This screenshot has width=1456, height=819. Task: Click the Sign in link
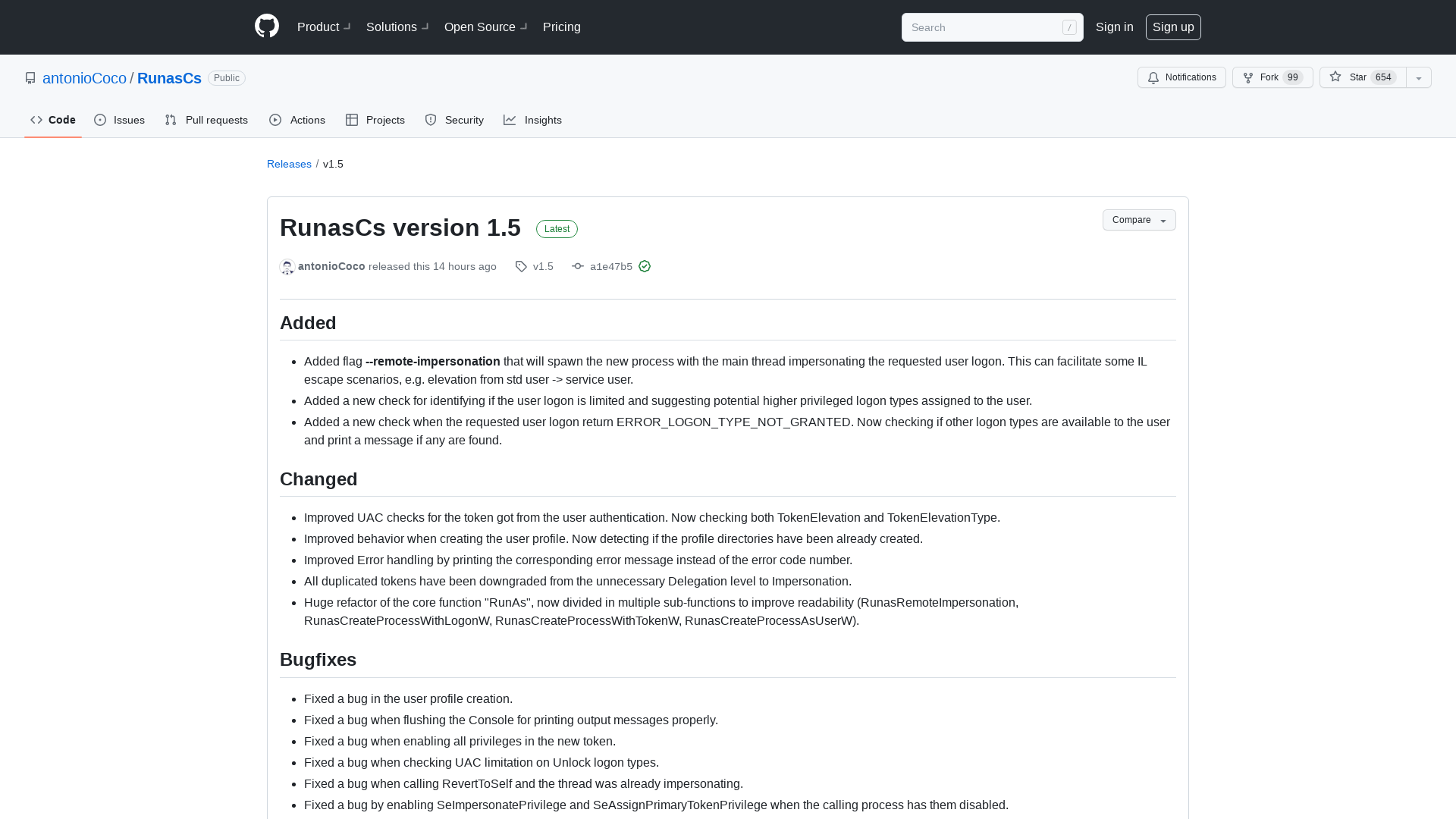click(x=1115, y=27)
